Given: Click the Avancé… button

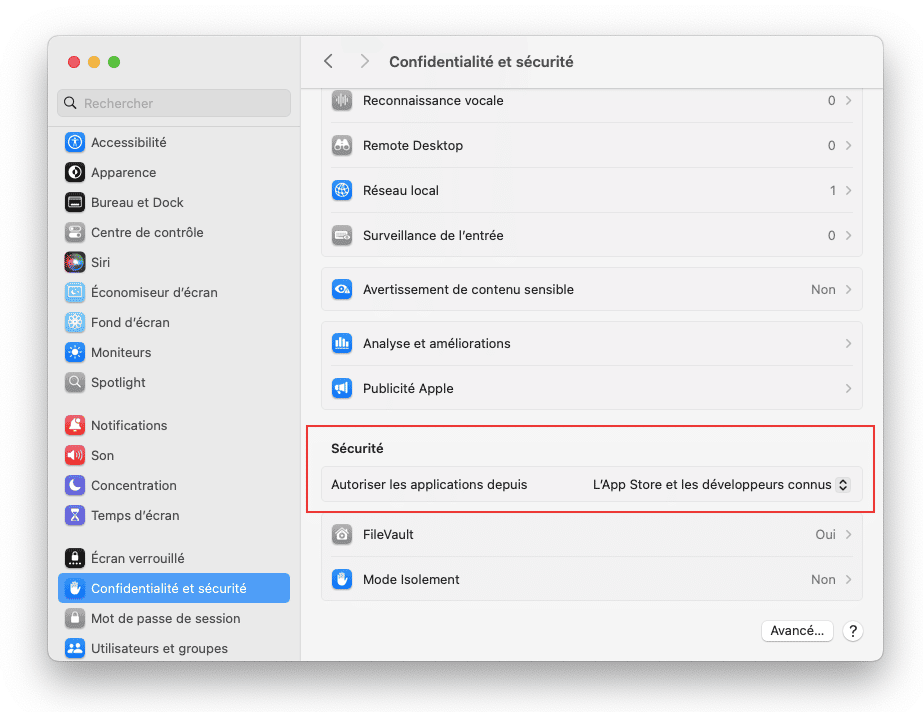Looking at the screenshot, I should [x=797, y=631].
